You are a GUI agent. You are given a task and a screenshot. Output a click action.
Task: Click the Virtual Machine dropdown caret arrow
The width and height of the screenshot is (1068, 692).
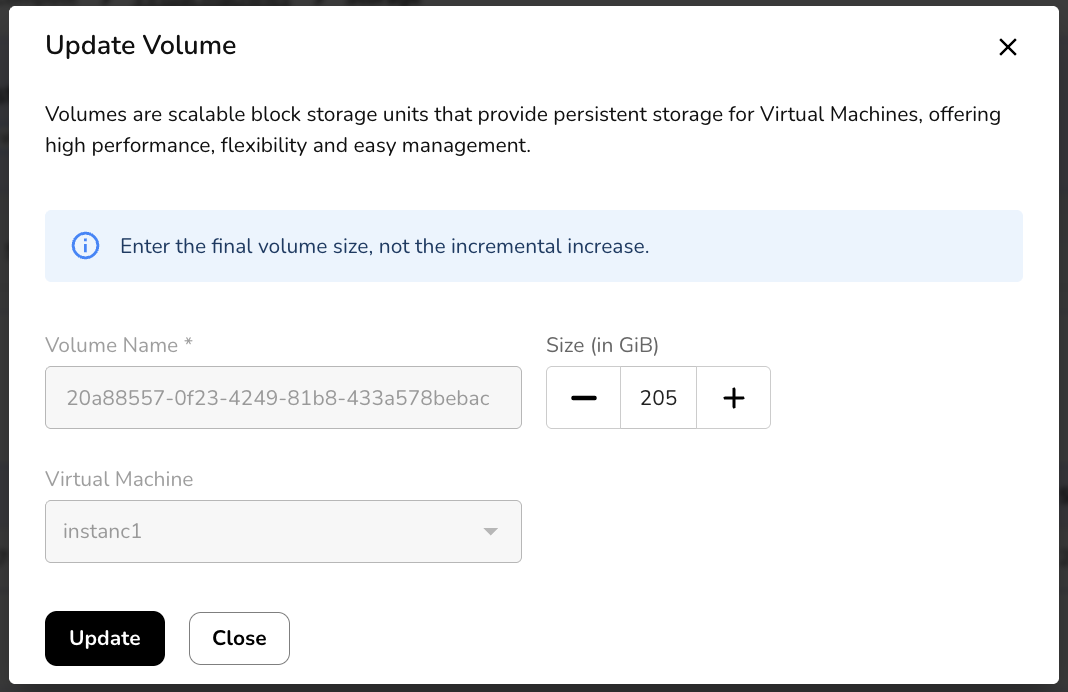pyautogui.click(x=490, y=531)
